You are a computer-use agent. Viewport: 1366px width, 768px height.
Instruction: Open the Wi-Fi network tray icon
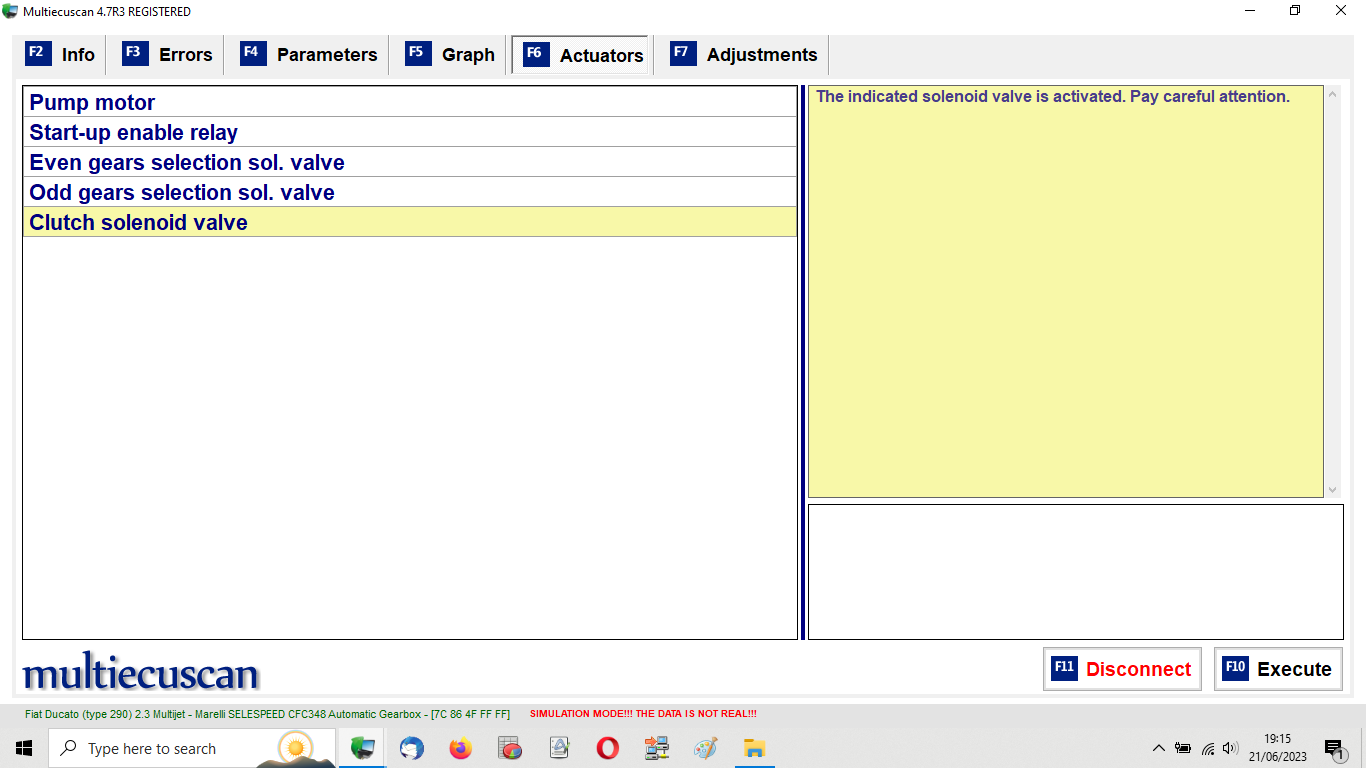(1208, 748)
